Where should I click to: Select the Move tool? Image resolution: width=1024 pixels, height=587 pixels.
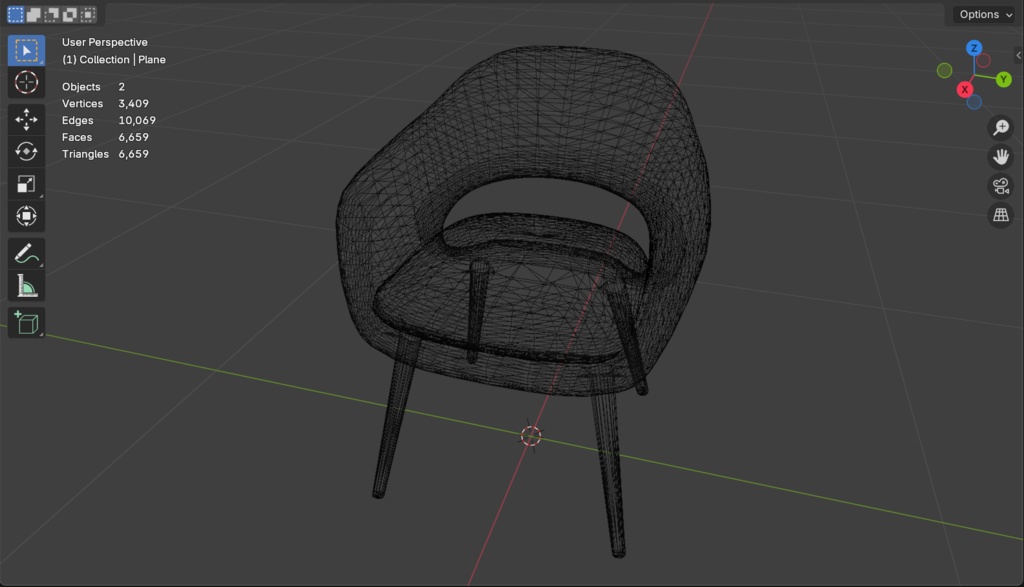click(26, 118)
